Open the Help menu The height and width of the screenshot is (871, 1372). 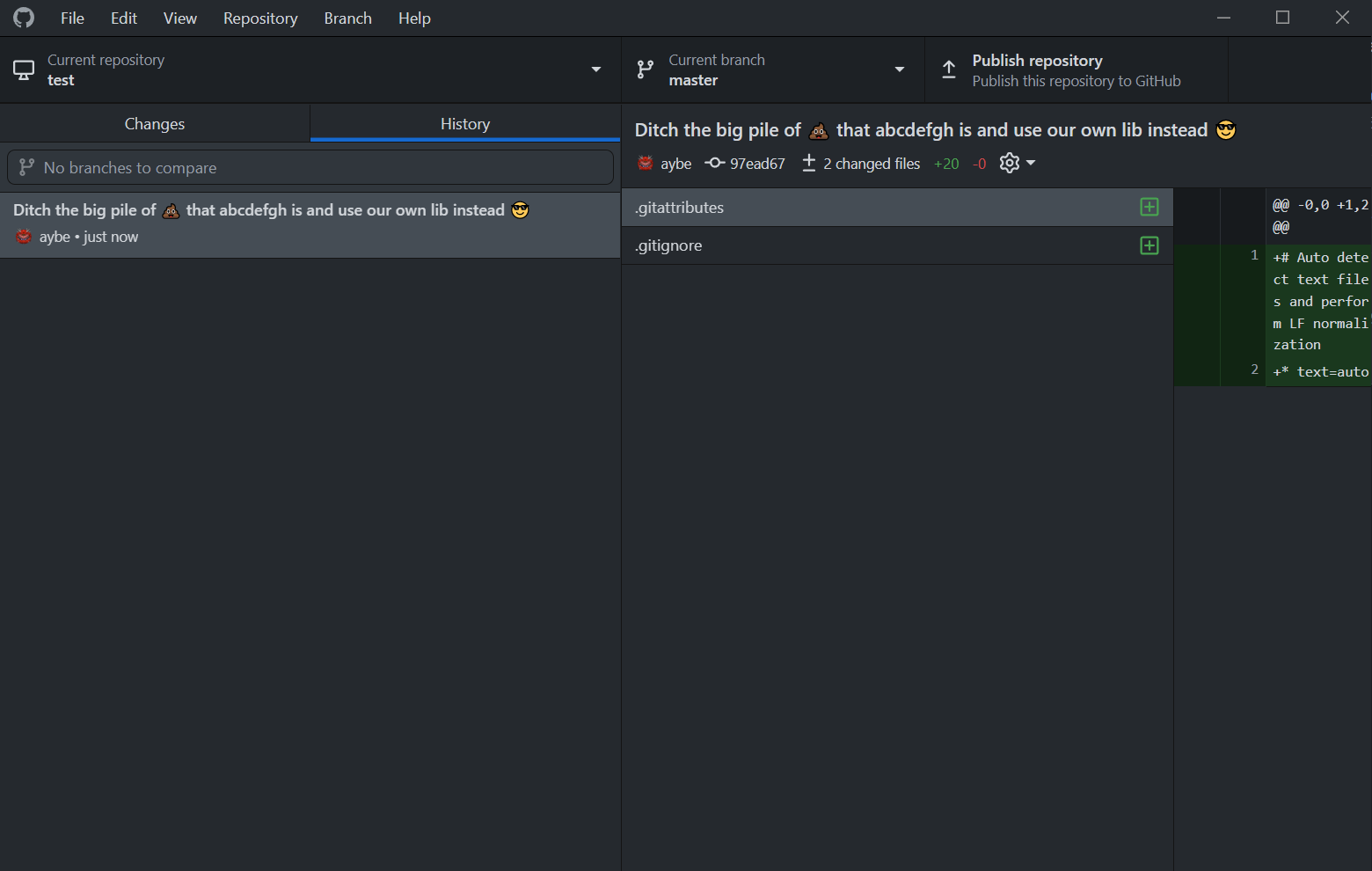tap(414, 18)
